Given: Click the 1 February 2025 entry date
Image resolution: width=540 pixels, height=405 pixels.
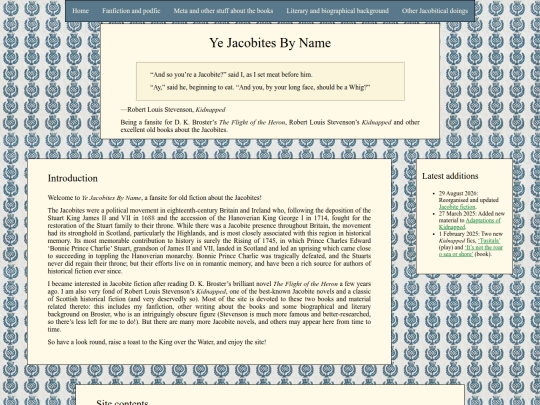Looking at the screenshot, I should [x=456, y=233].
